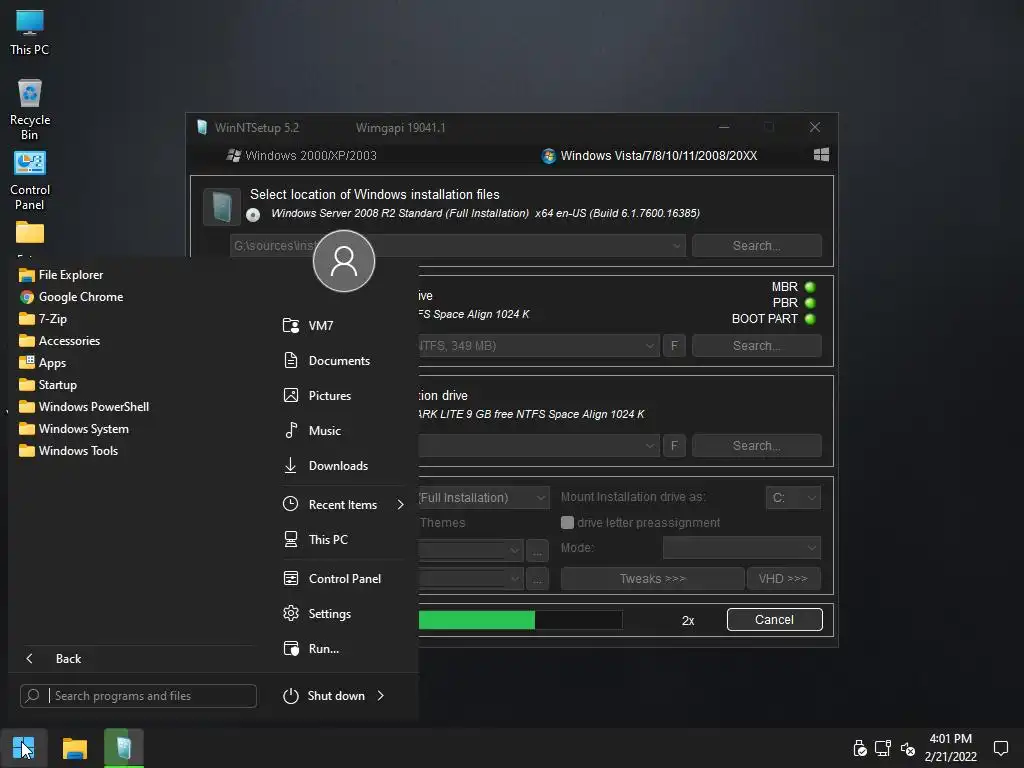Click the security tray icon

pos(859,748)
